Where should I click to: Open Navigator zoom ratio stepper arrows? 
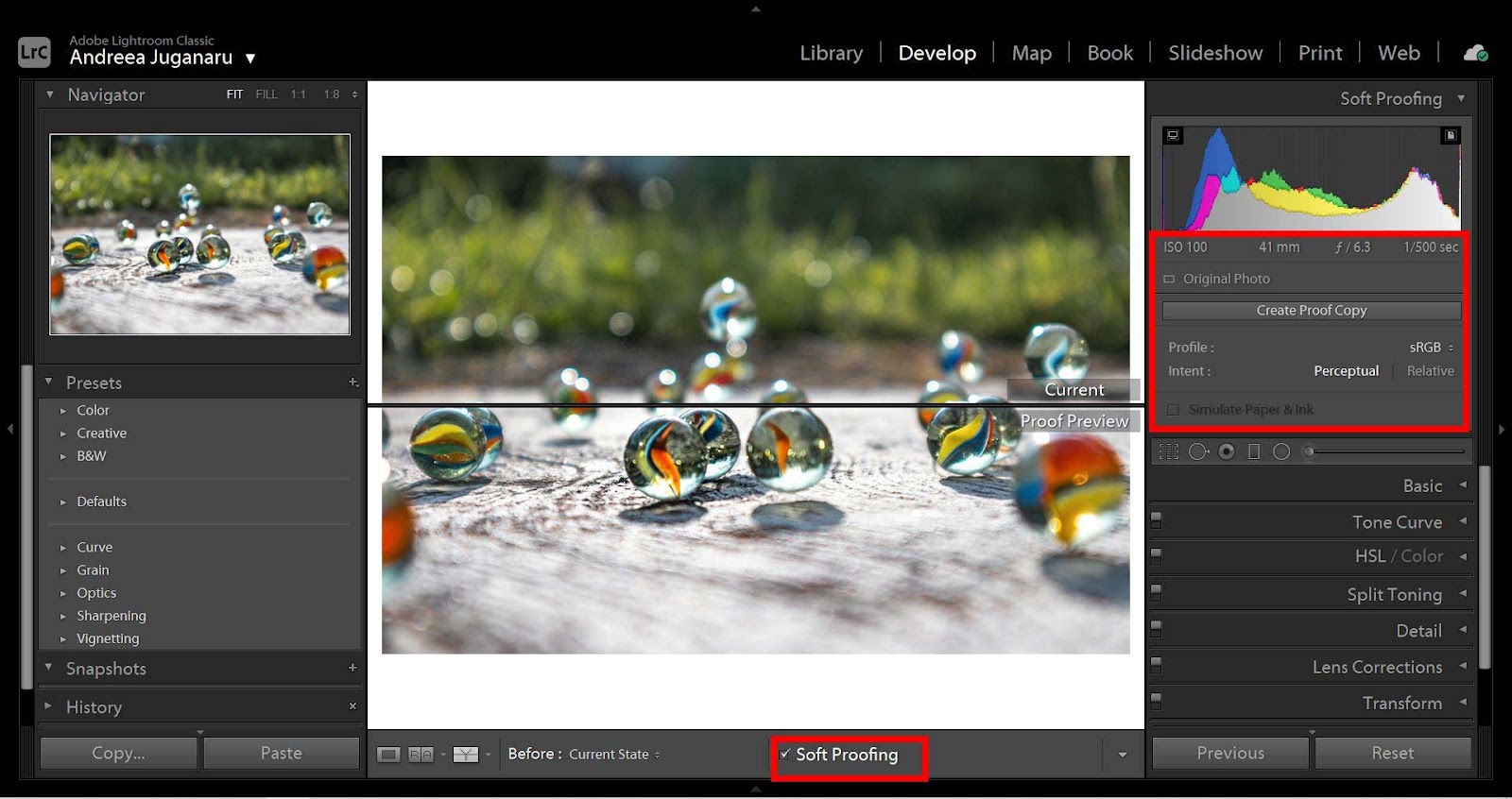(354, 94)
